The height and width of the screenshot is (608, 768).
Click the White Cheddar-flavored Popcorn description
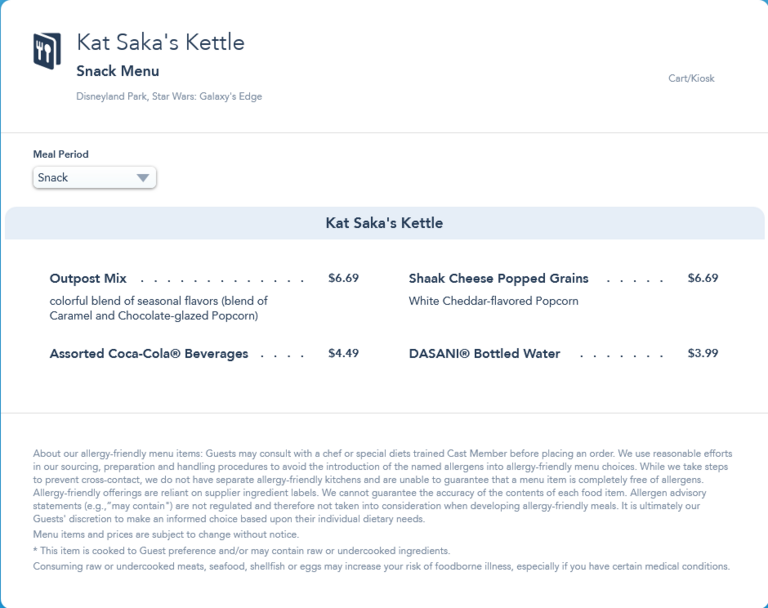click(x=493, y=301)
